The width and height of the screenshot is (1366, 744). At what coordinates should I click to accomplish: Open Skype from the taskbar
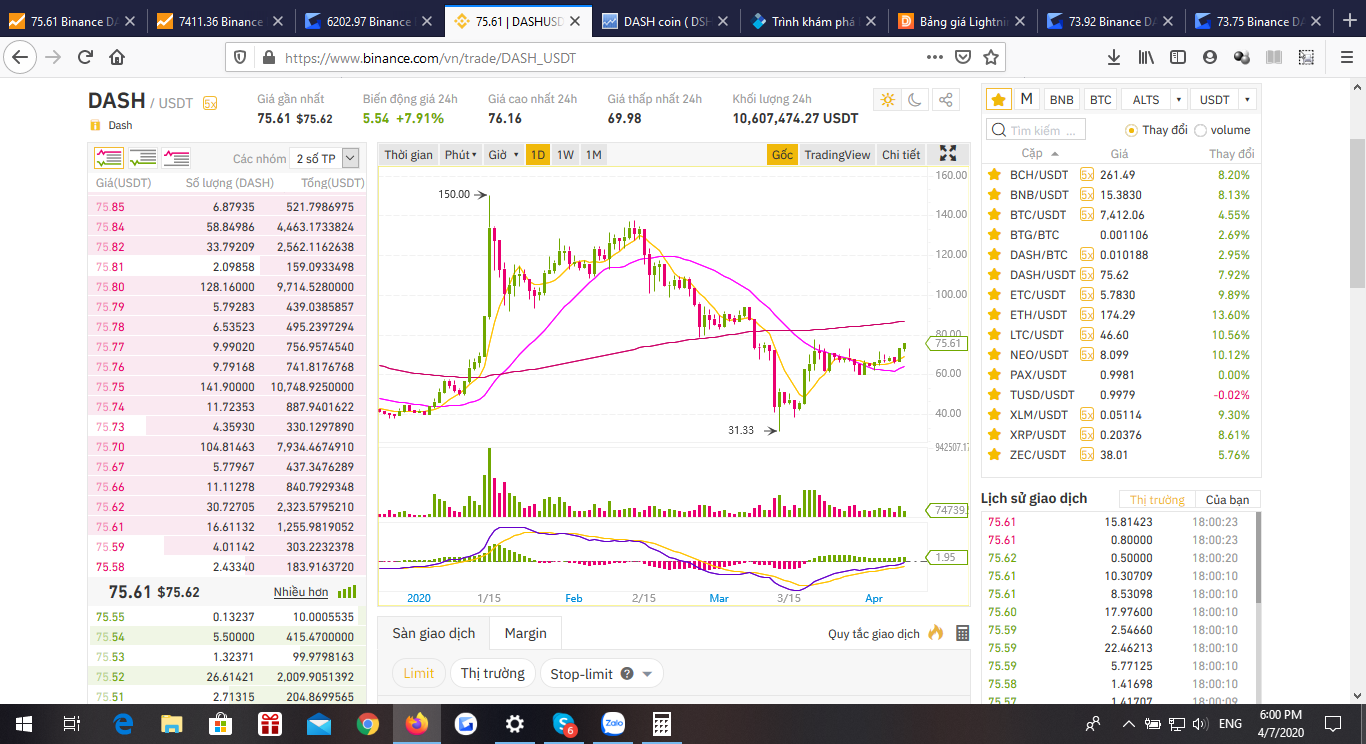(564, 724)
